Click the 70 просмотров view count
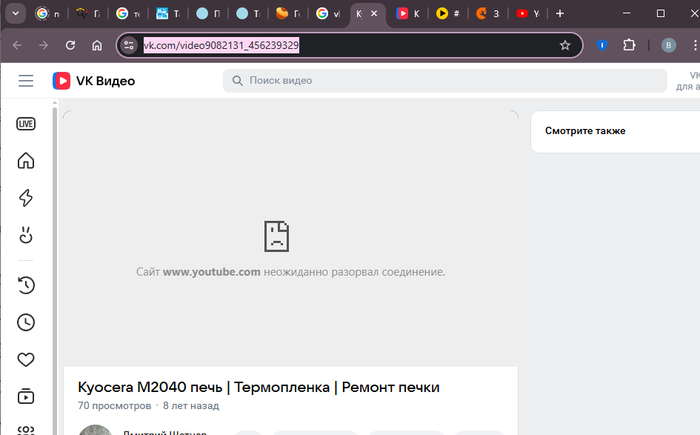The width and height of the screenshot is (700, 435). [114, 406]
